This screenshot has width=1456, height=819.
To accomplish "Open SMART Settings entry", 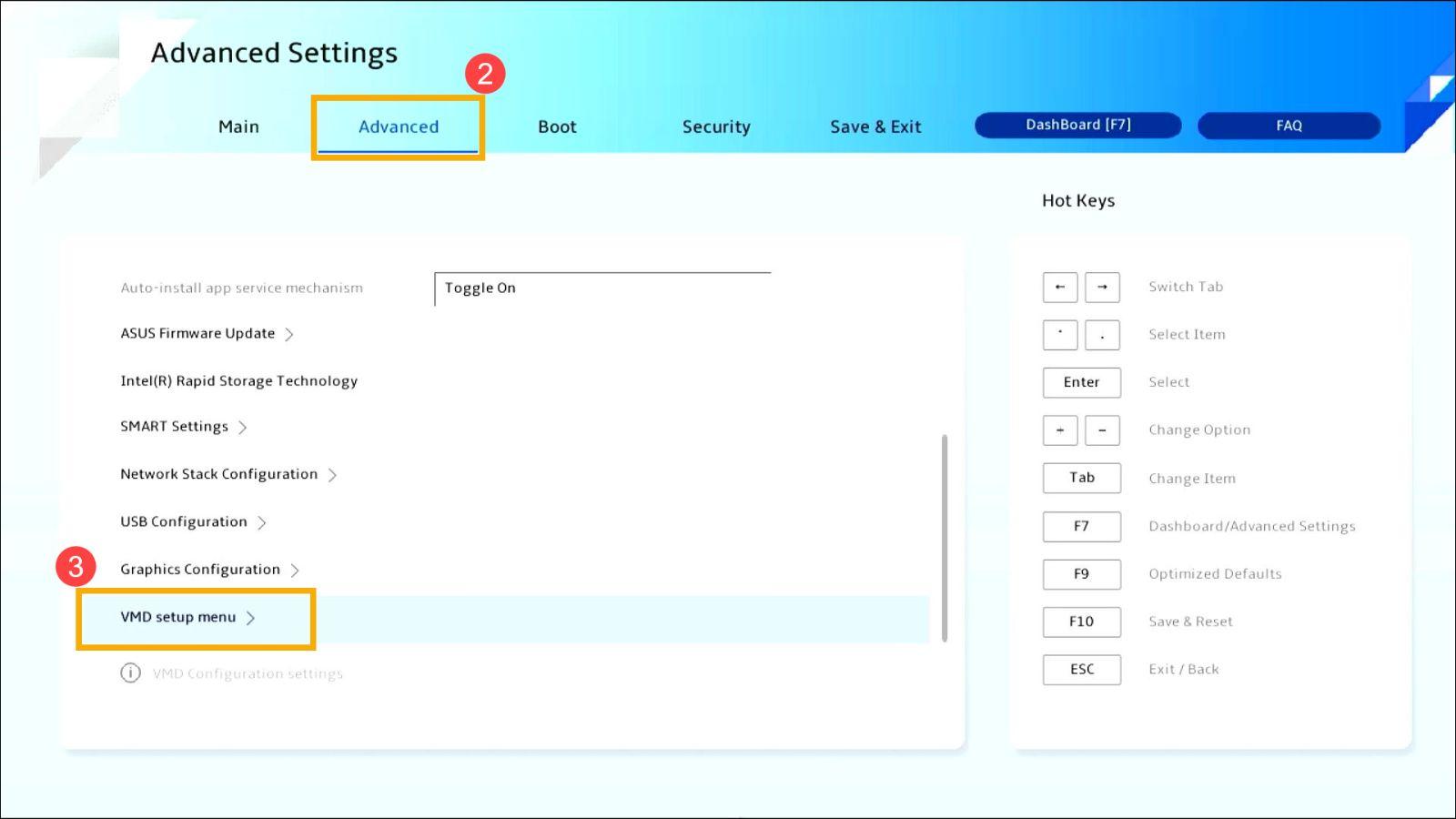I will pos(174,426).
